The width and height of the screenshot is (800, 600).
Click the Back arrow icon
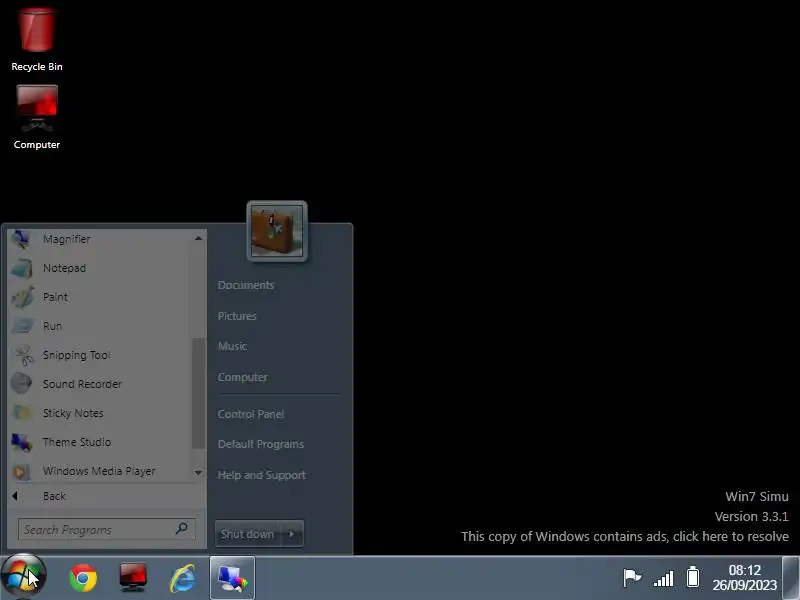[x=15, y=496]
